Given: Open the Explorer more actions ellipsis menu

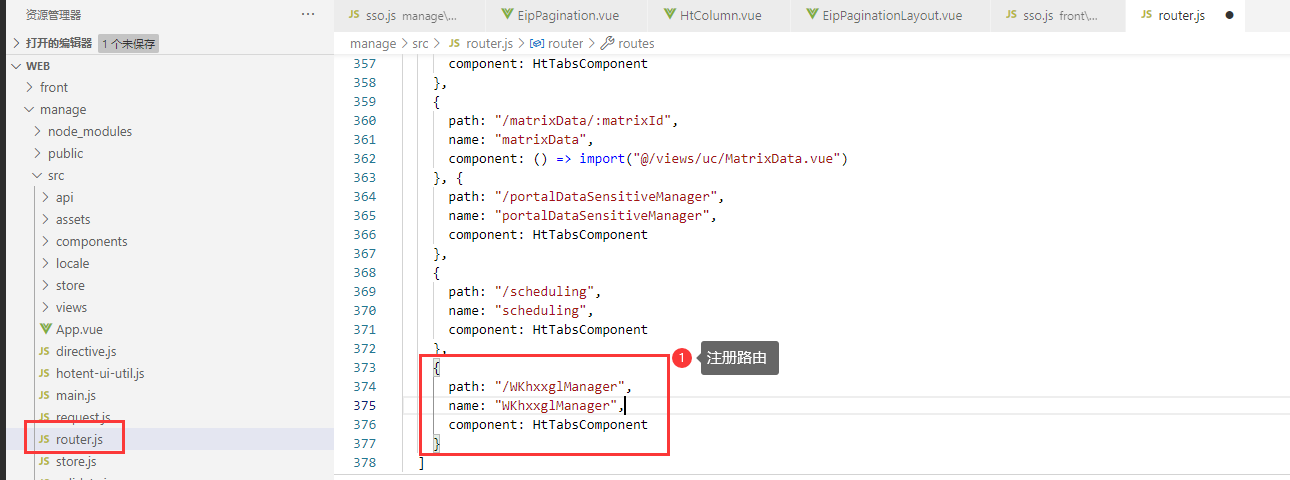Looking at the screenshot, I should 308,15.
